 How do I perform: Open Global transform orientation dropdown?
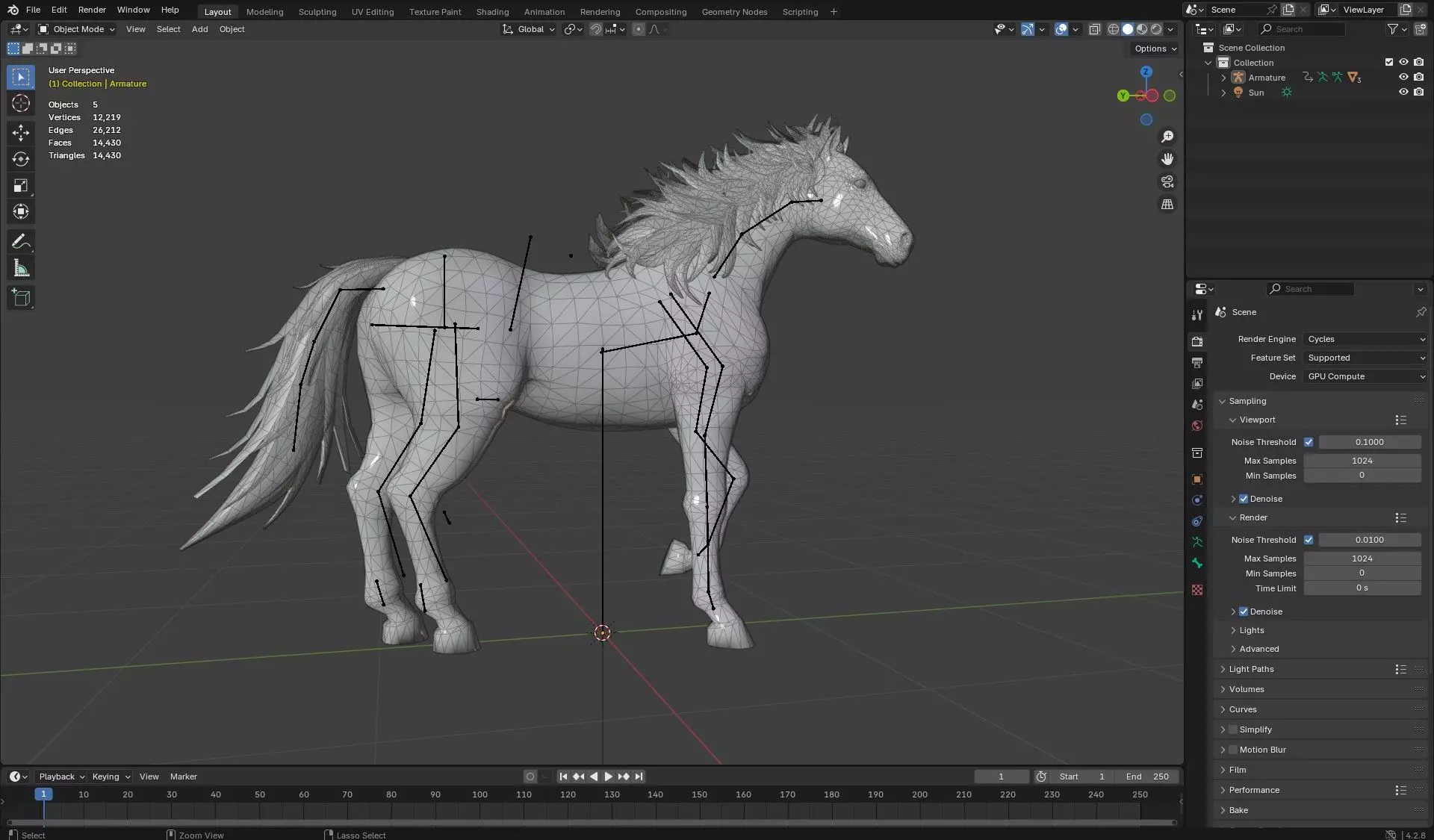(x=529, y=29)
